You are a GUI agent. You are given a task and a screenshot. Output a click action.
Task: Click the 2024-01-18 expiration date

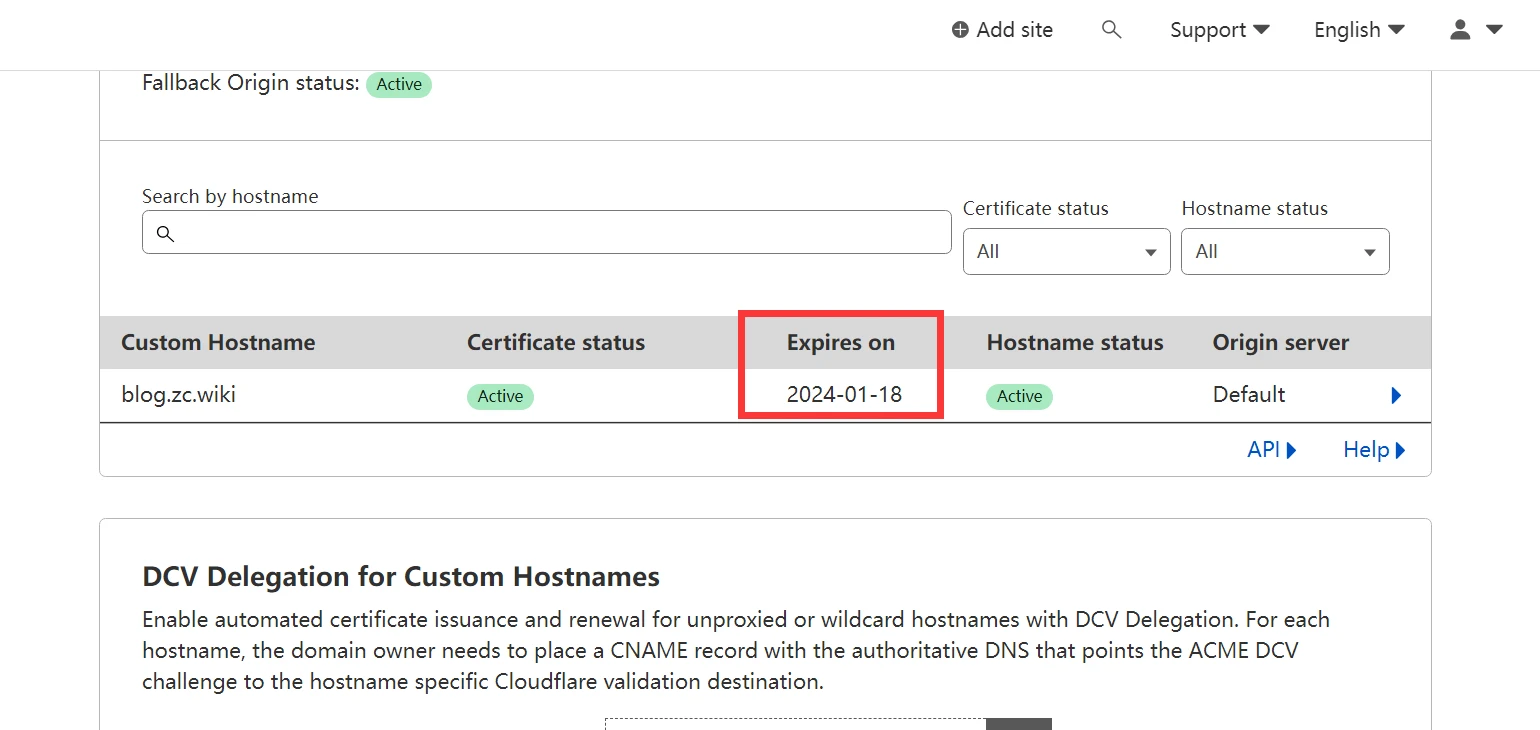[x=844, y=395]
